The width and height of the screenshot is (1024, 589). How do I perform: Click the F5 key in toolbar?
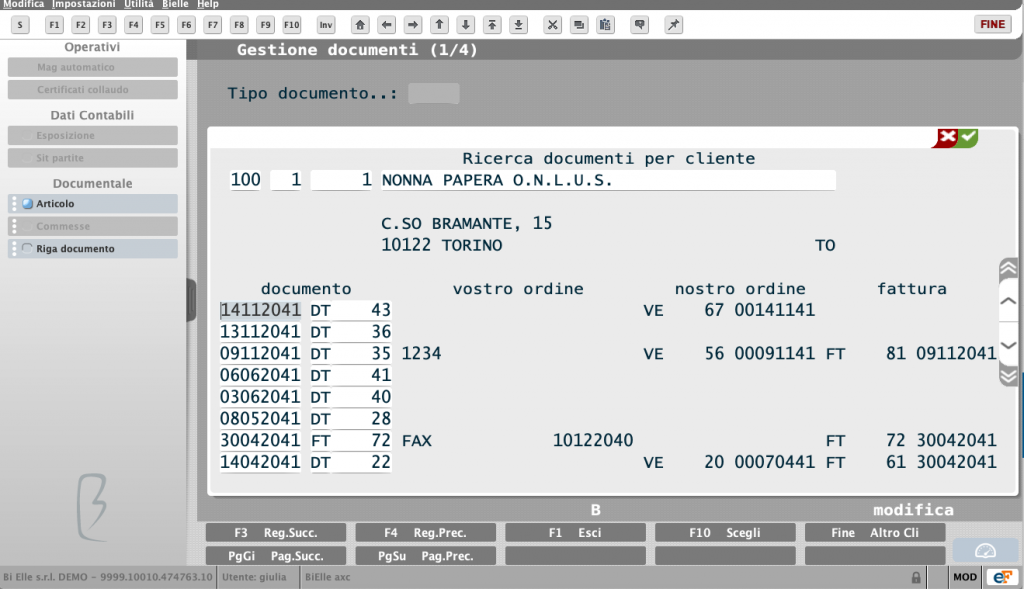[x=160, y=25]
